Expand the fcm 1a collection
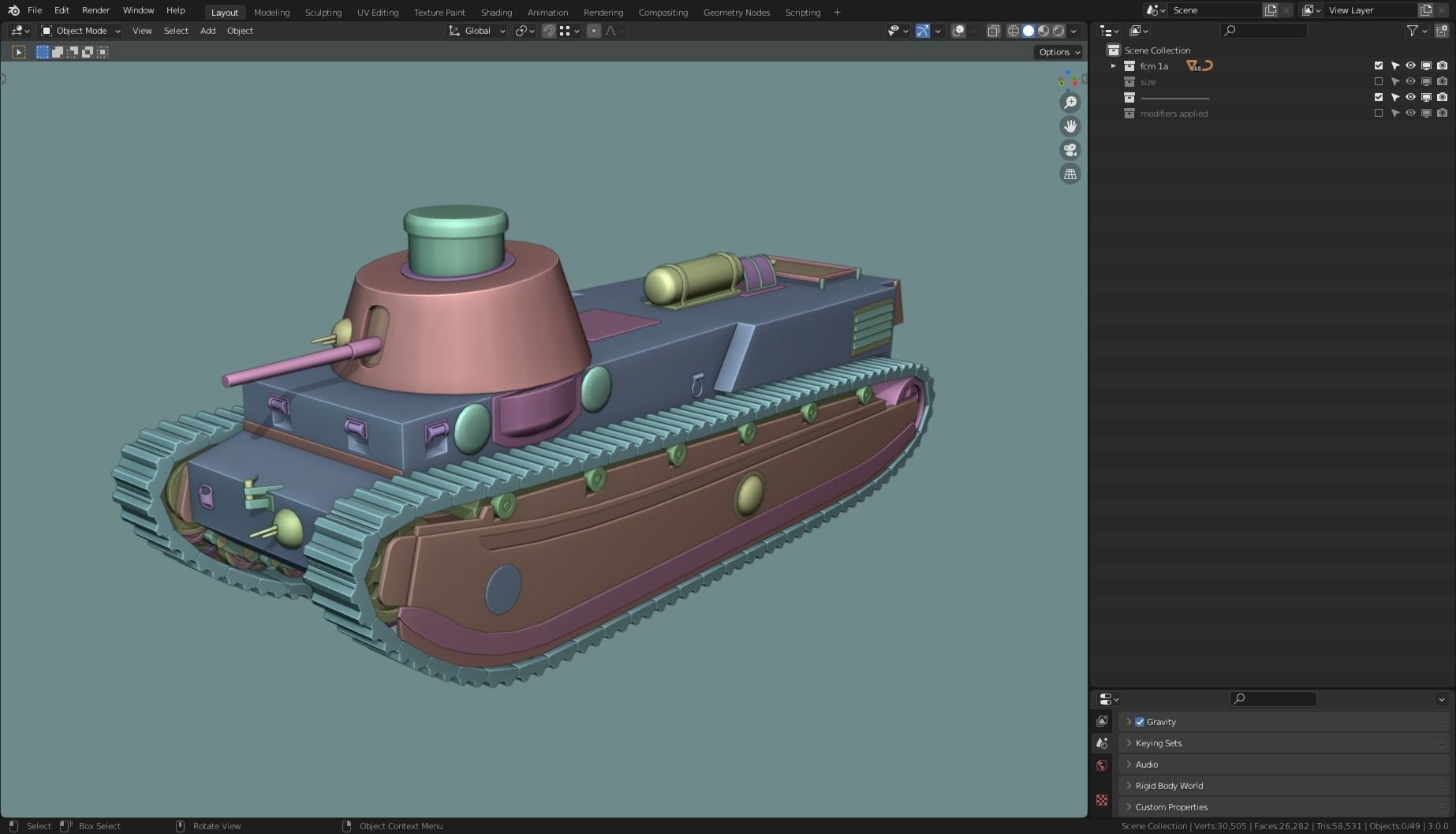The width and height of the screenshot is (1456, 834). pyautogui.click(x=1113, y=66)
